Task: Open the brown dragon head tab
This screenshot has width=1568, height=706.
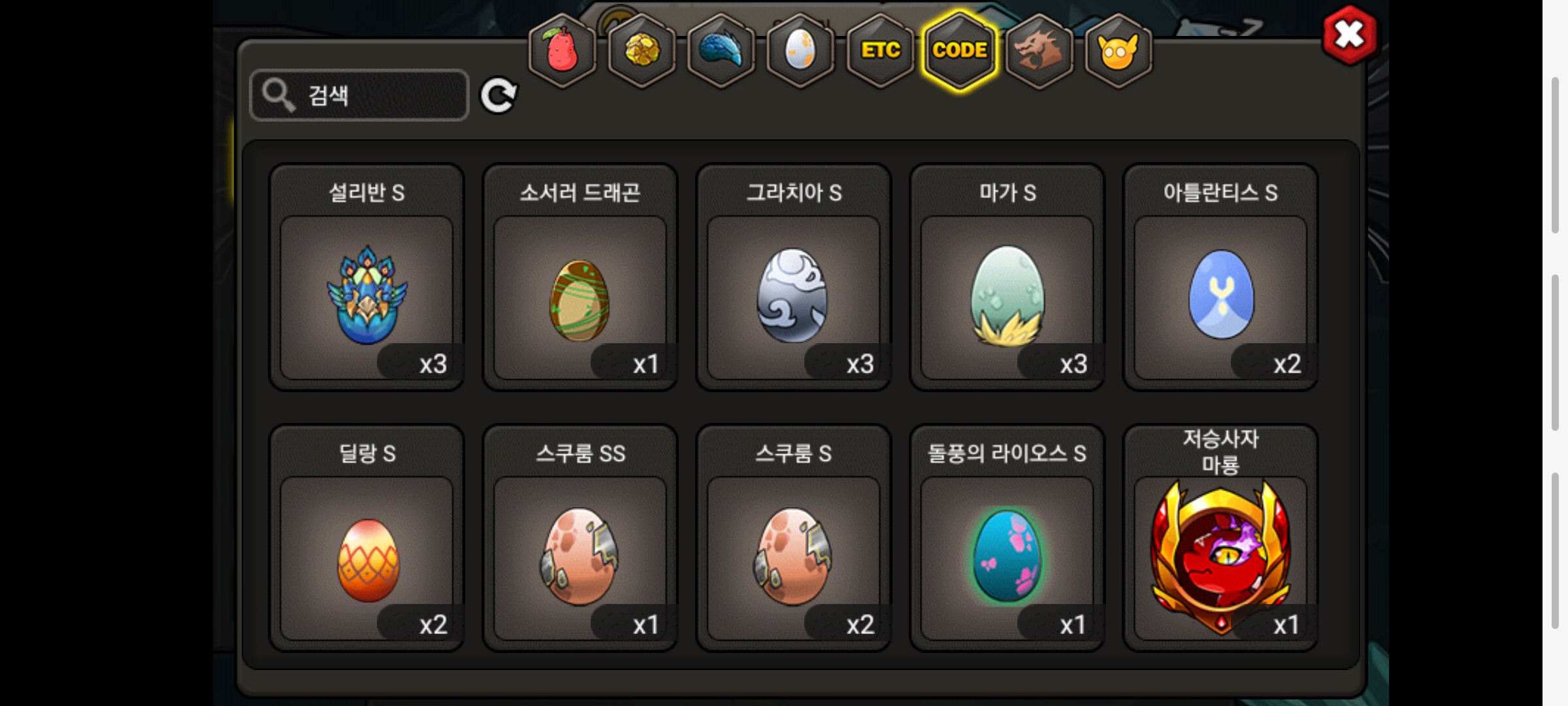Action: 1039,50
